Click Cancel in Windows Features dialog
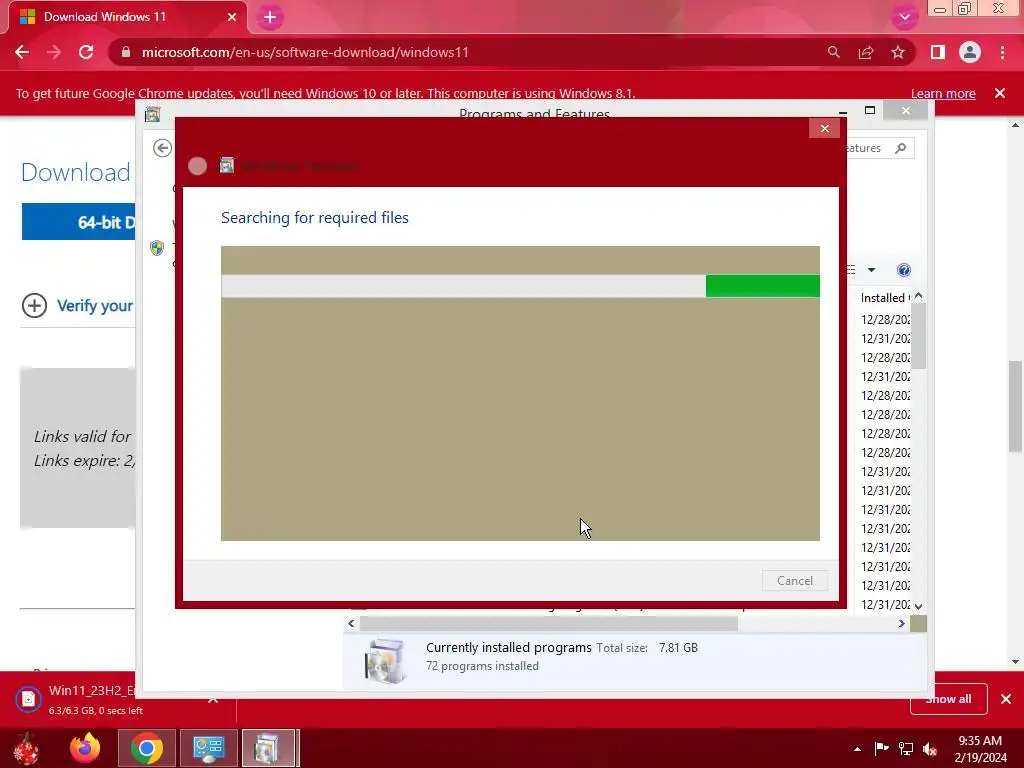1024x768 pixels. [795, 581]
